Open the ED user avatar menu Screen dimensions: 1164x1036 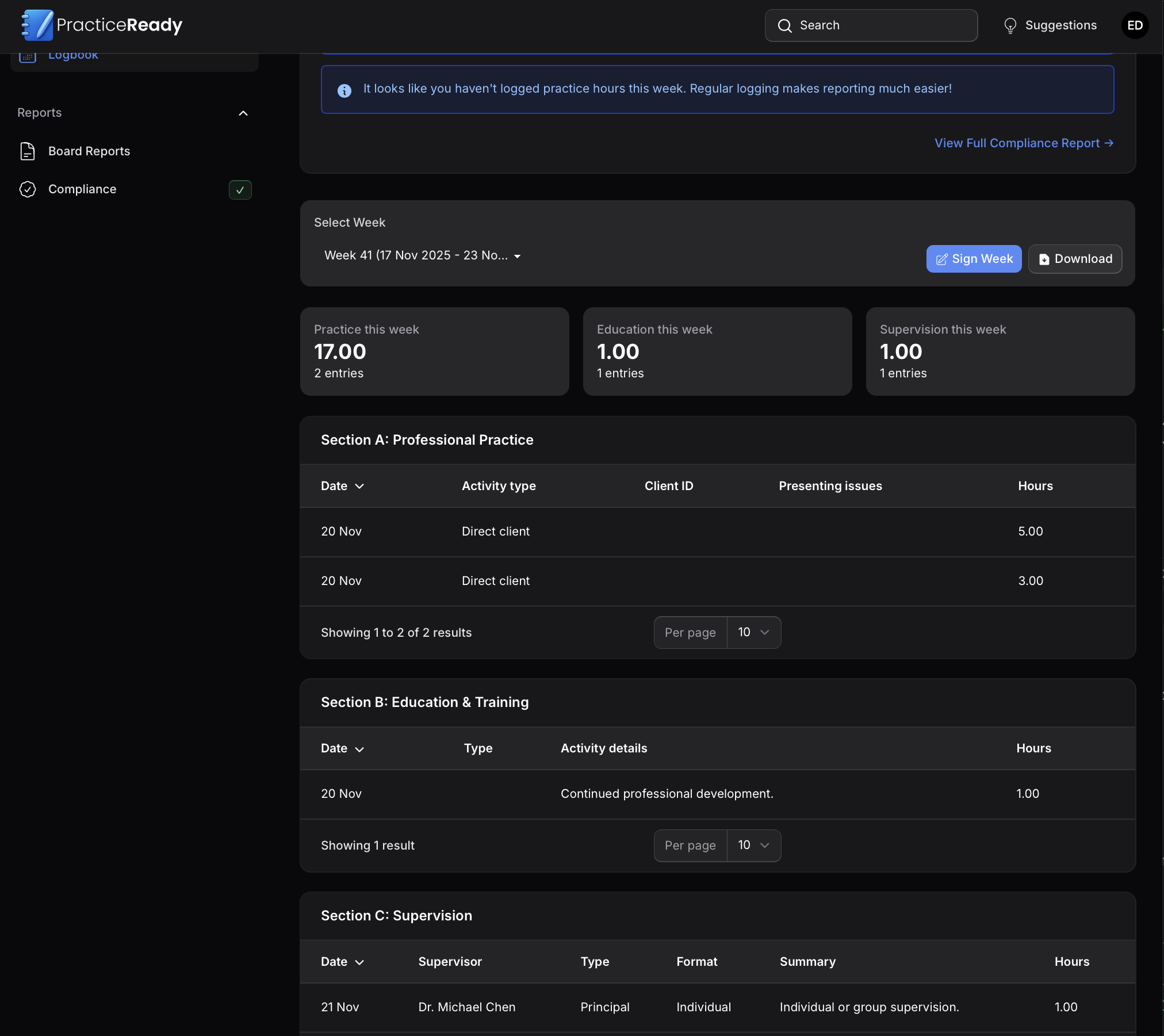click(x=1135, y=25)
